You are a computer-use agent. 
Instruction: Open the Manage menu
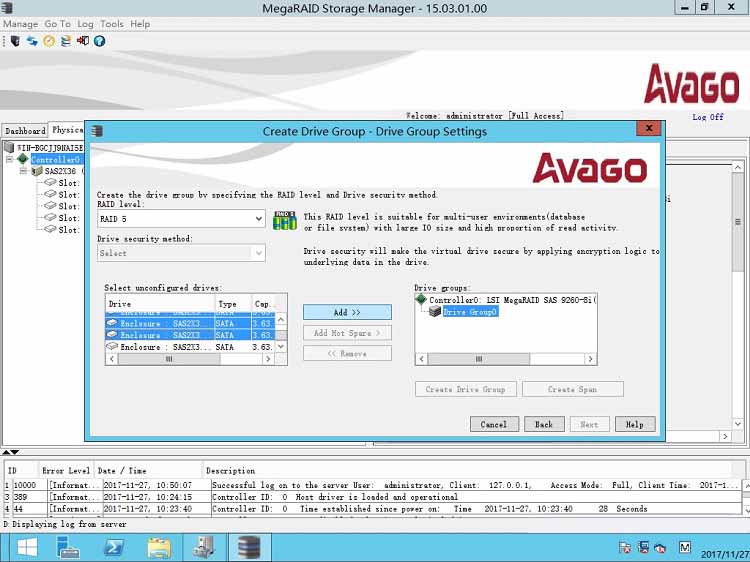click(21, 24)
